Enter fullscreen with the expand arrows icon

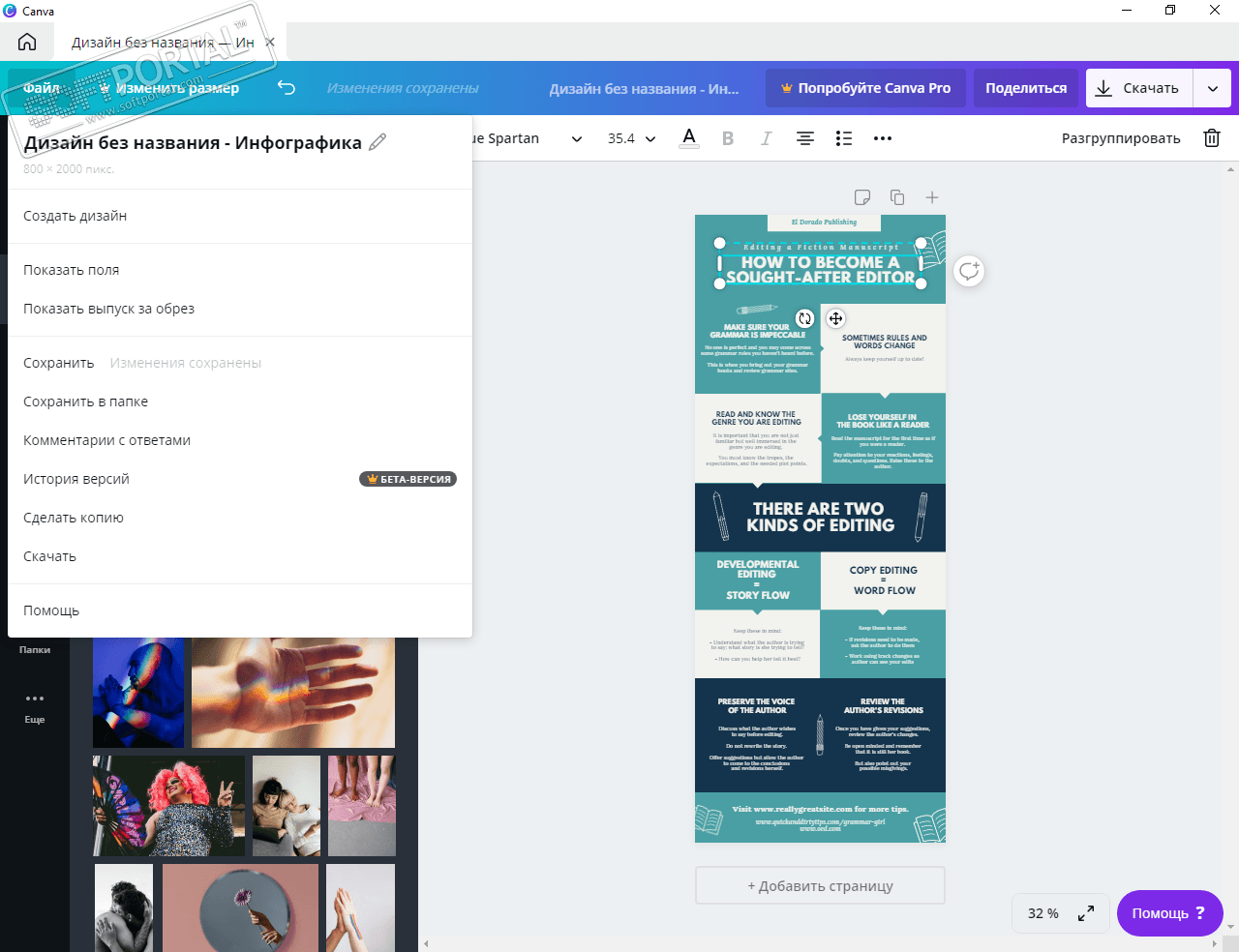pos(1086,913)
